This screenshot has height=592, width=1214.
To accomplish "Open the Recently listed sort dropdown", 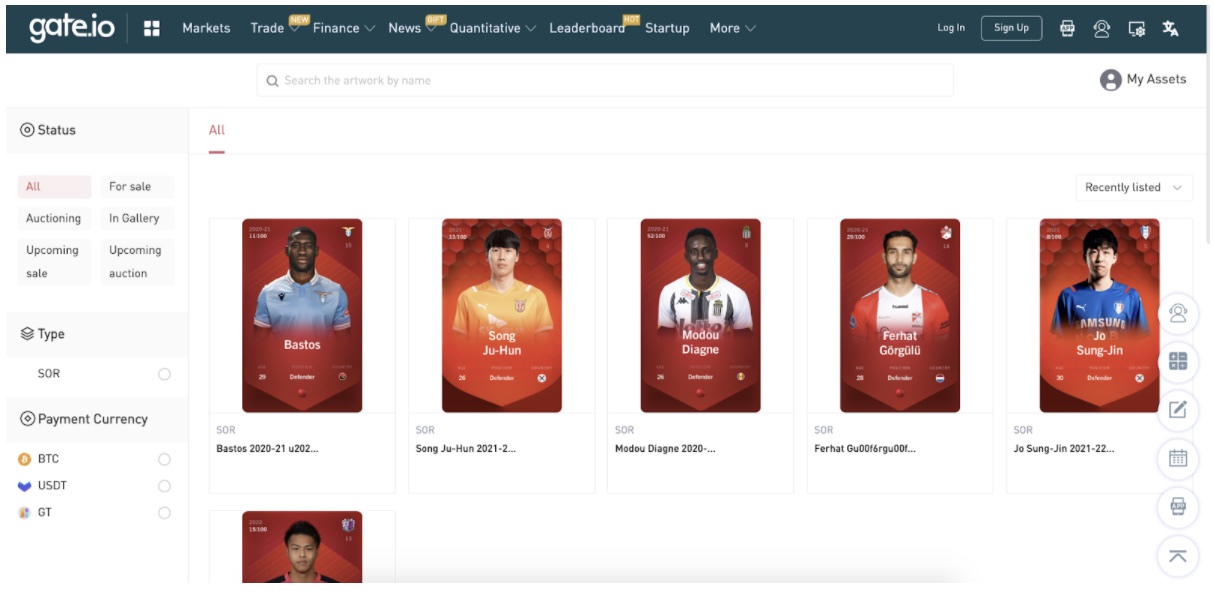I will pyautogui.click(x=1134, y=187).
